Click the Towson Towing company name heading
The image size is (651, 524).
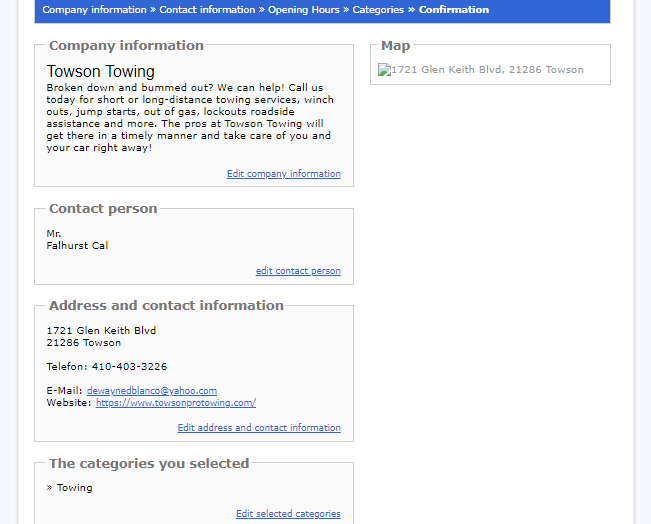(100, 71)
